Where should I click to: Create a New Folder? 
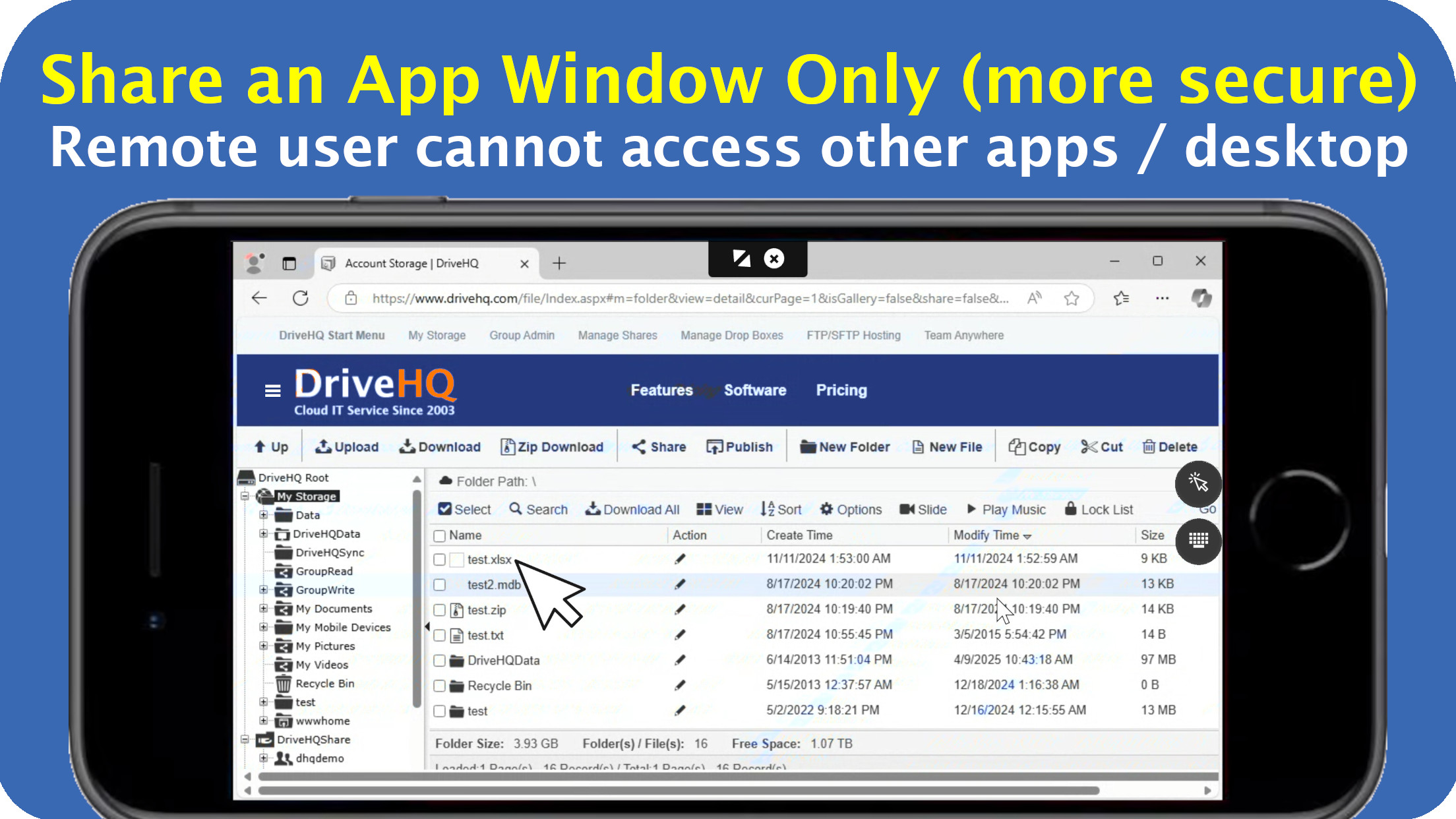[845, 446]
